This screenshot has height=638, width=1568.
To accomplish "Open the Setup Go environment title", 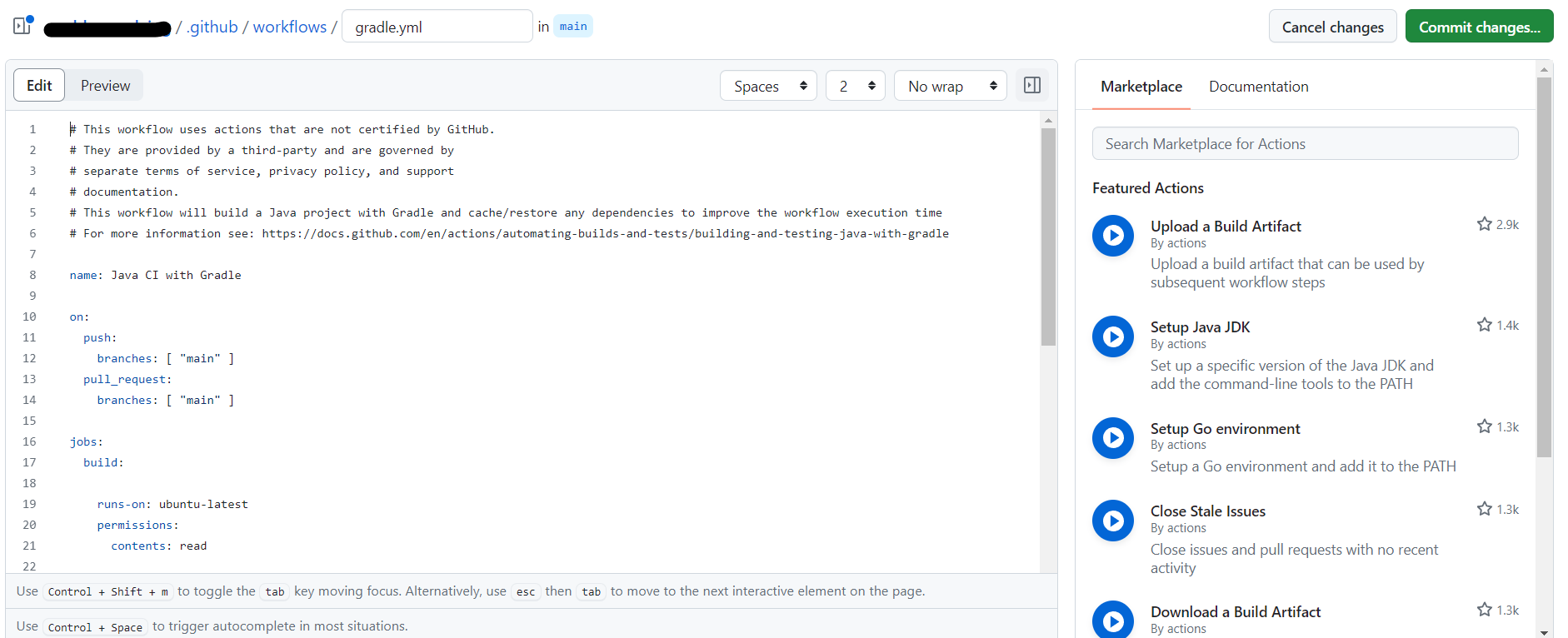I will [x=1225, y=428].
